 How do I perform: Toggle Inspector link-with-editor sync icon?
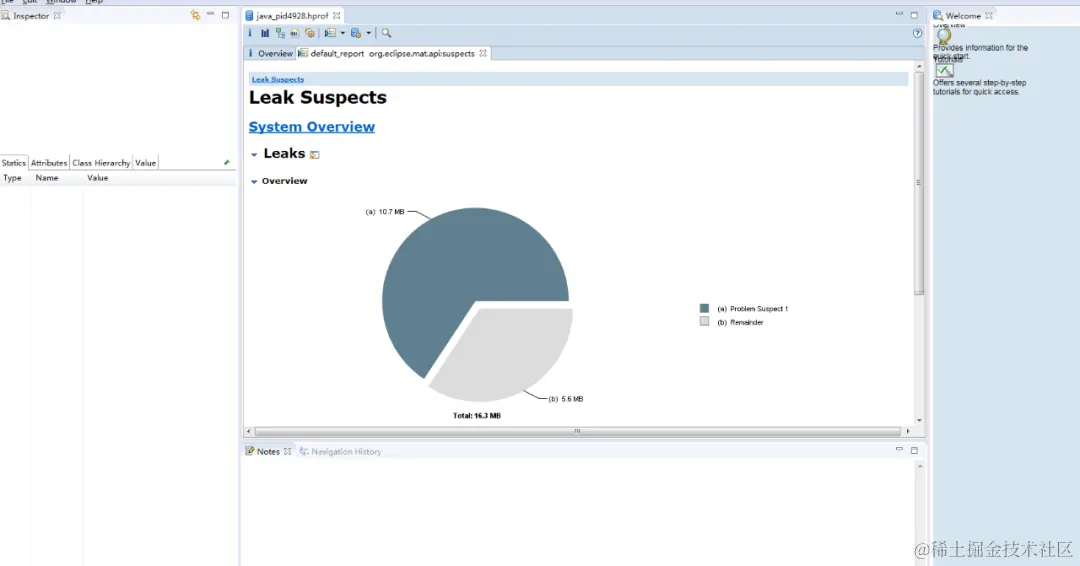196,15
